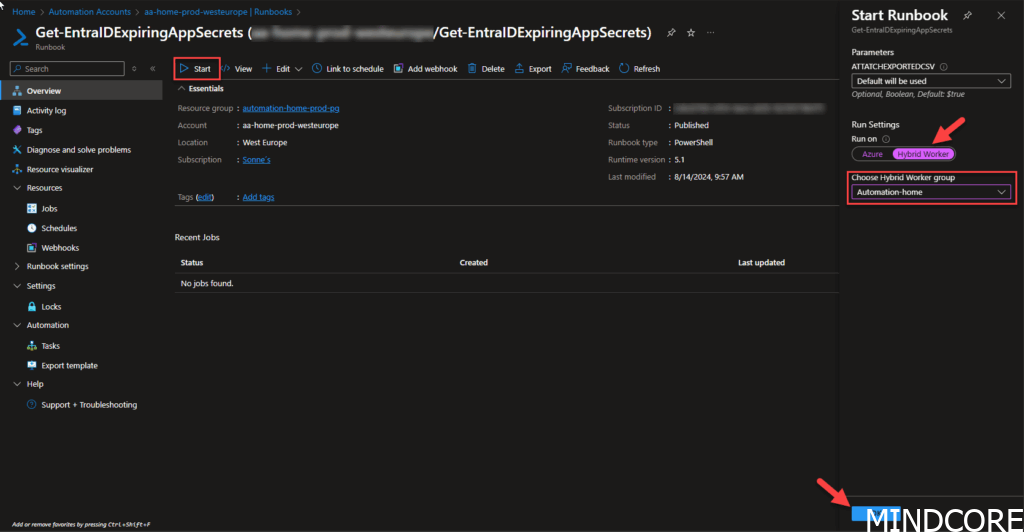Click the Refresh toolbar icon

coord(624,69)
